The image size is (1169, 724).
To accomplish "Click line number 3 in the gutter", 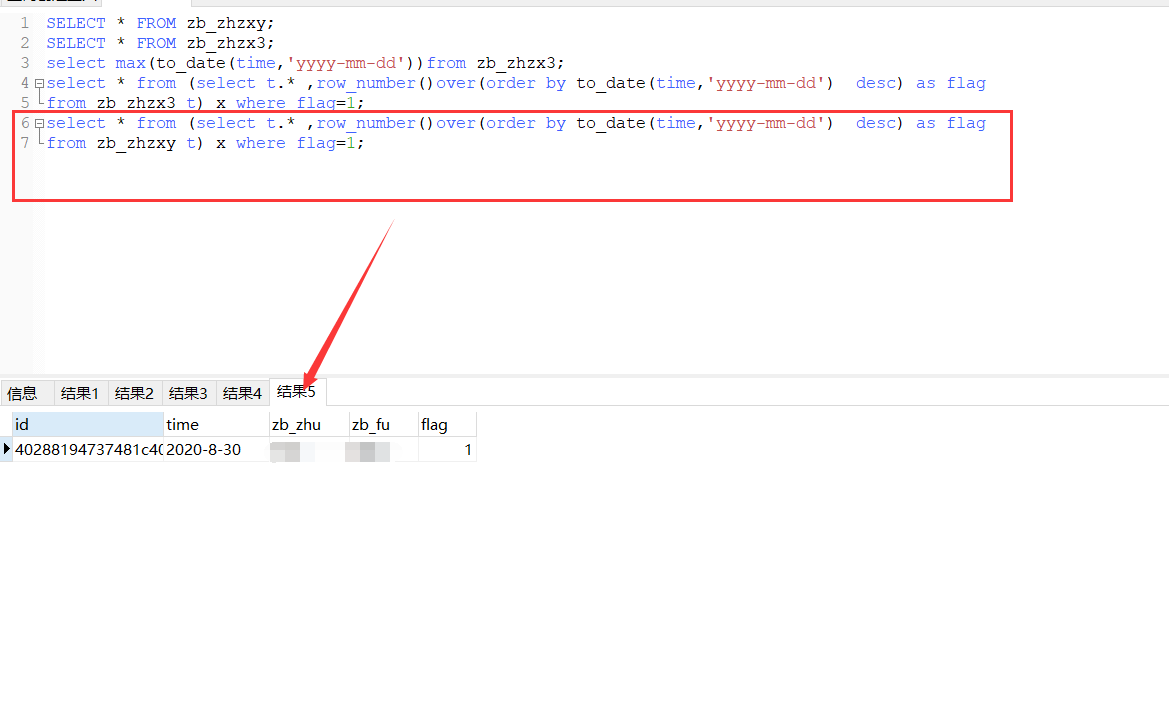I will click(25, 63).
